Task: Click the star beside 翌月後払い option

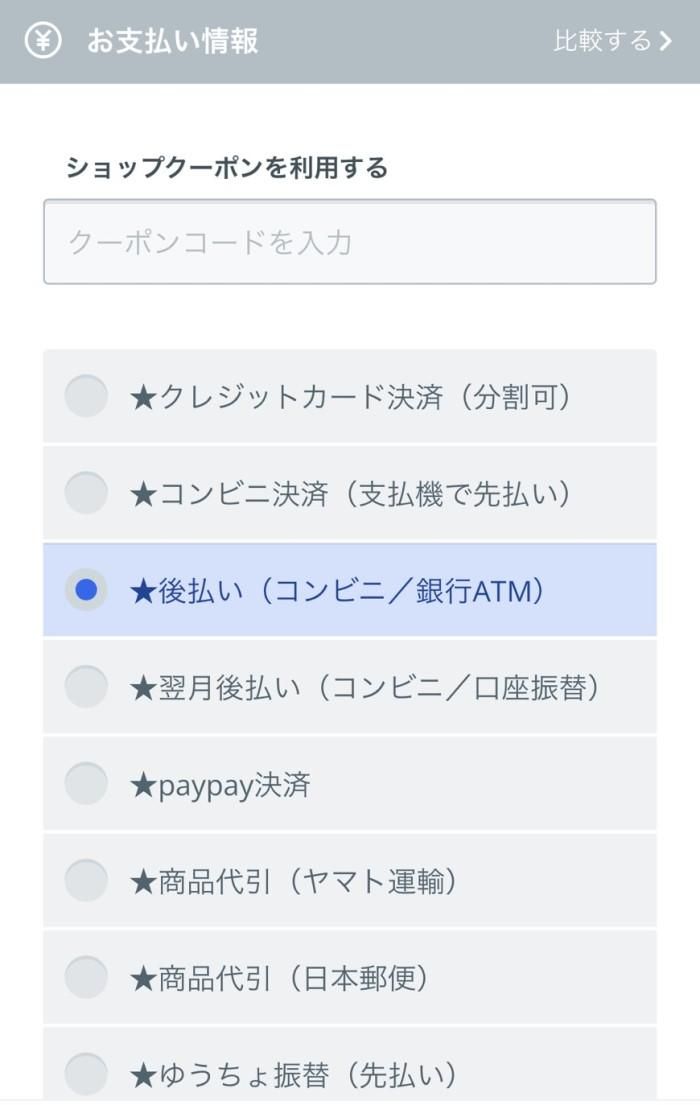Action: pos(143,689)
